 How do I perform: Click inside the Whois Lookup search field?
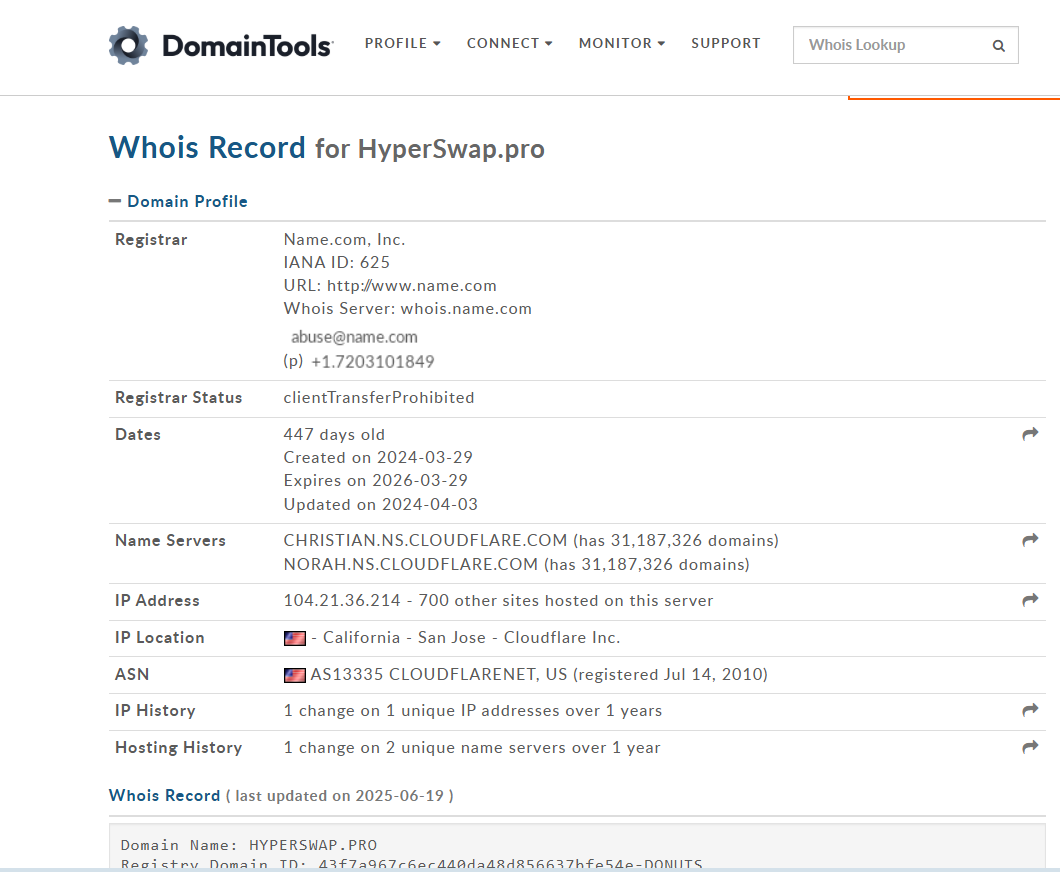point(890,45)
